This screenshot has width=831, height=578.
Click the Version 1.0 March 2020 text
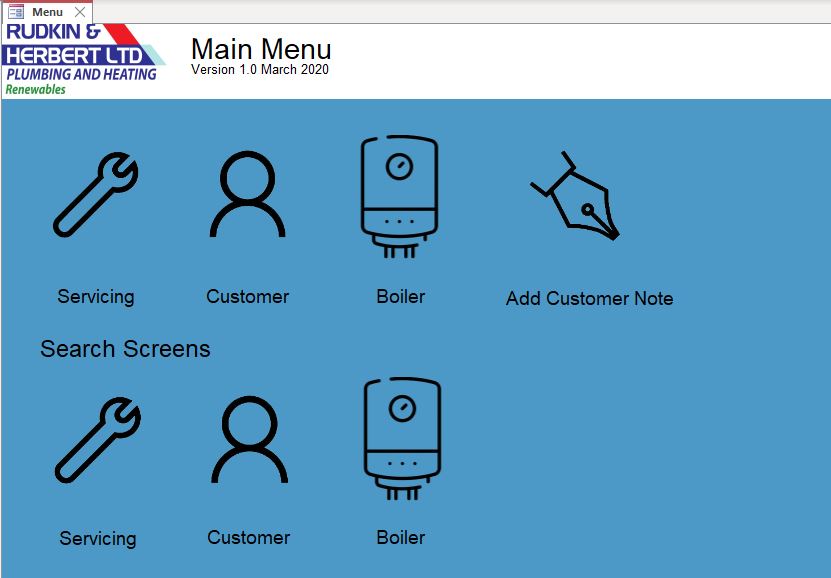pos(260,69)
